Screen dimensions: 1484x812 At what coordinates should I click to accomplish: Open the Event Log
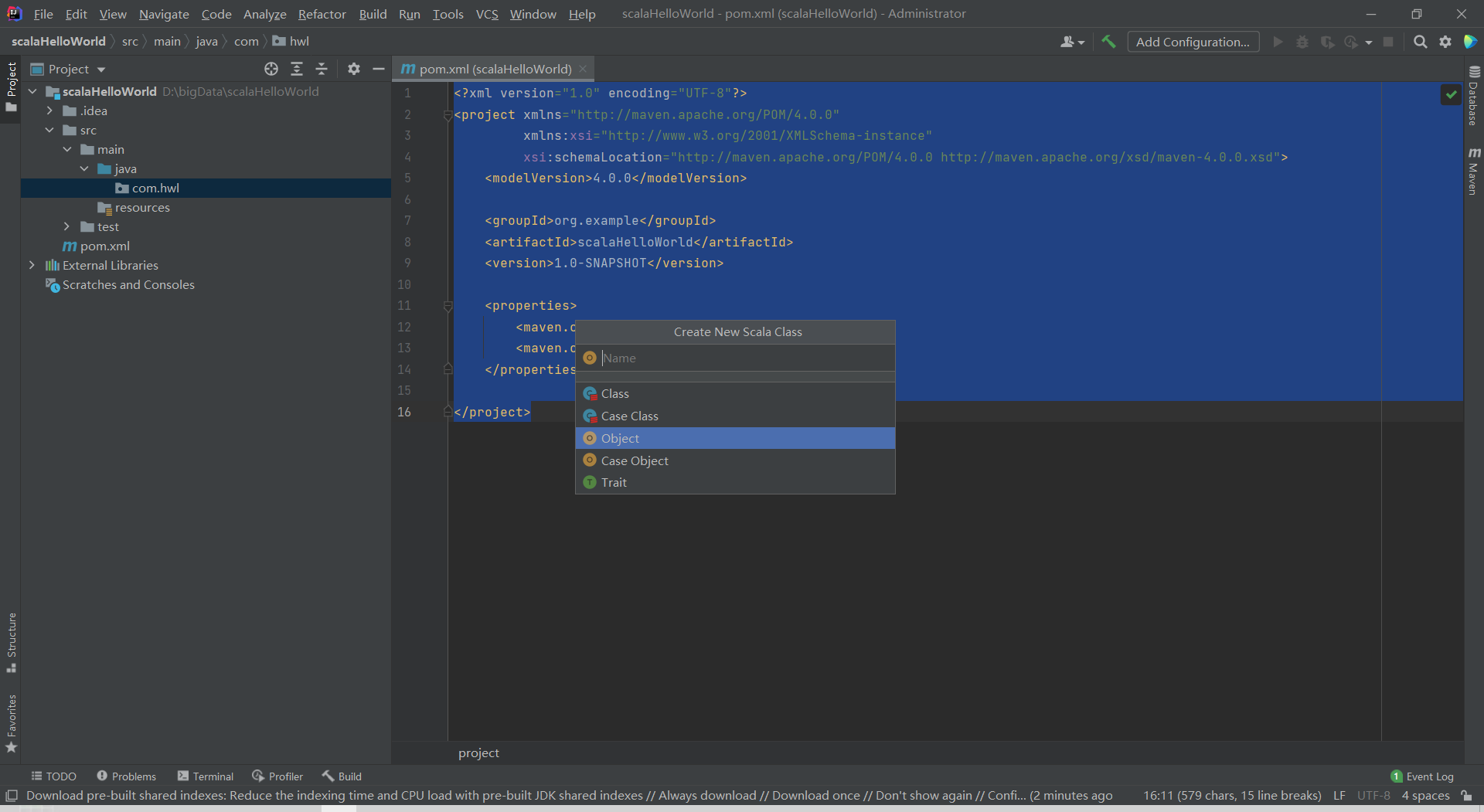pos(1422,776)
